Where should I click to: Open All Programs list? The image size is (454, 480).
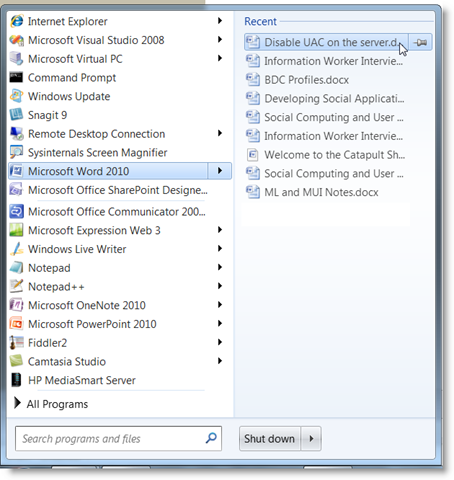(x=51, y=404)
